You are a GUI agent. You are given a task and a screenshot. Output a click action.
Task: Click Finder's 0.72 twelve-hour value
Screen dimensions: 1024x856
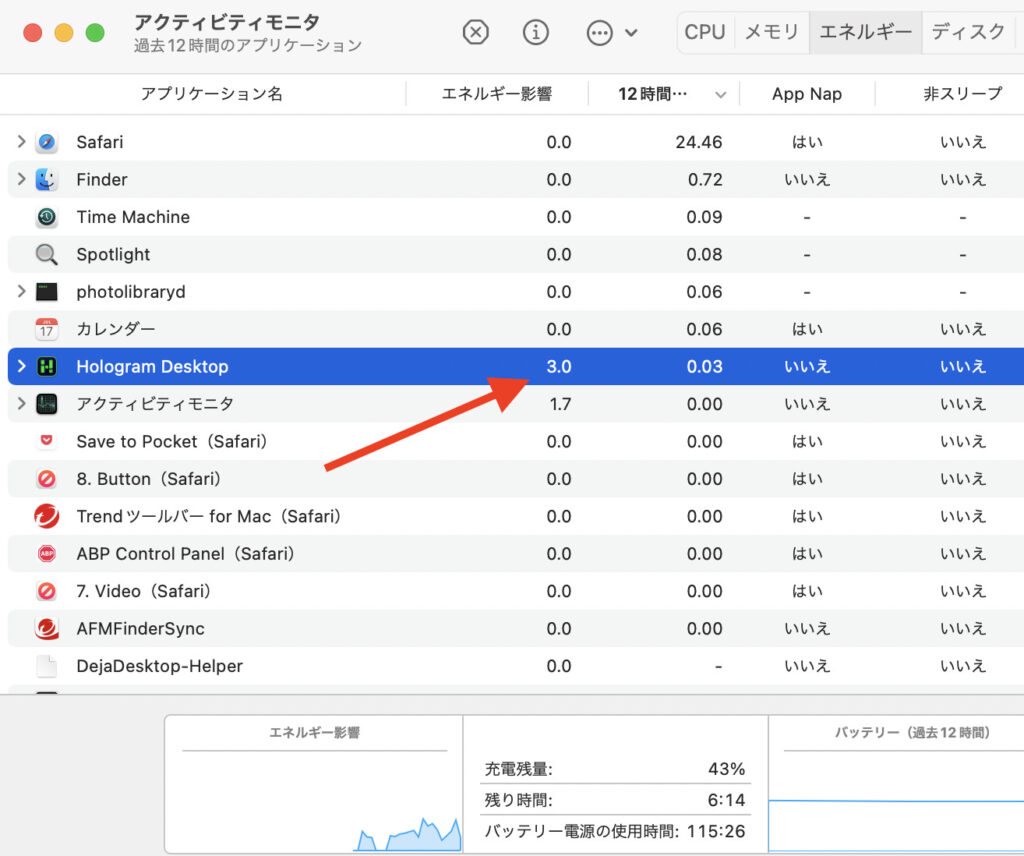705,179
